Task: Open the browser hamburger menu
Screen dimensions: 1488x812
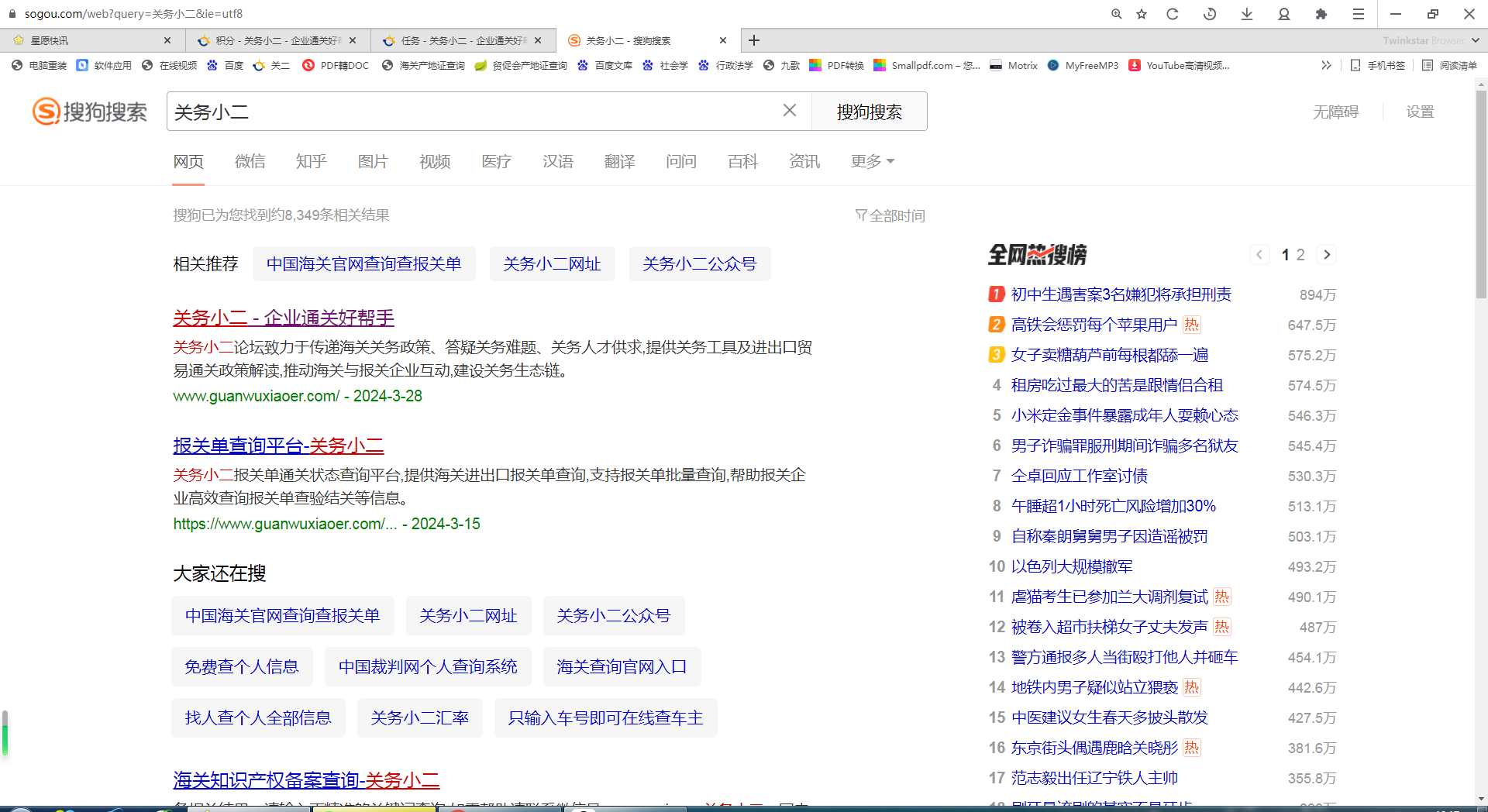Action: (x=1359, y=14)
